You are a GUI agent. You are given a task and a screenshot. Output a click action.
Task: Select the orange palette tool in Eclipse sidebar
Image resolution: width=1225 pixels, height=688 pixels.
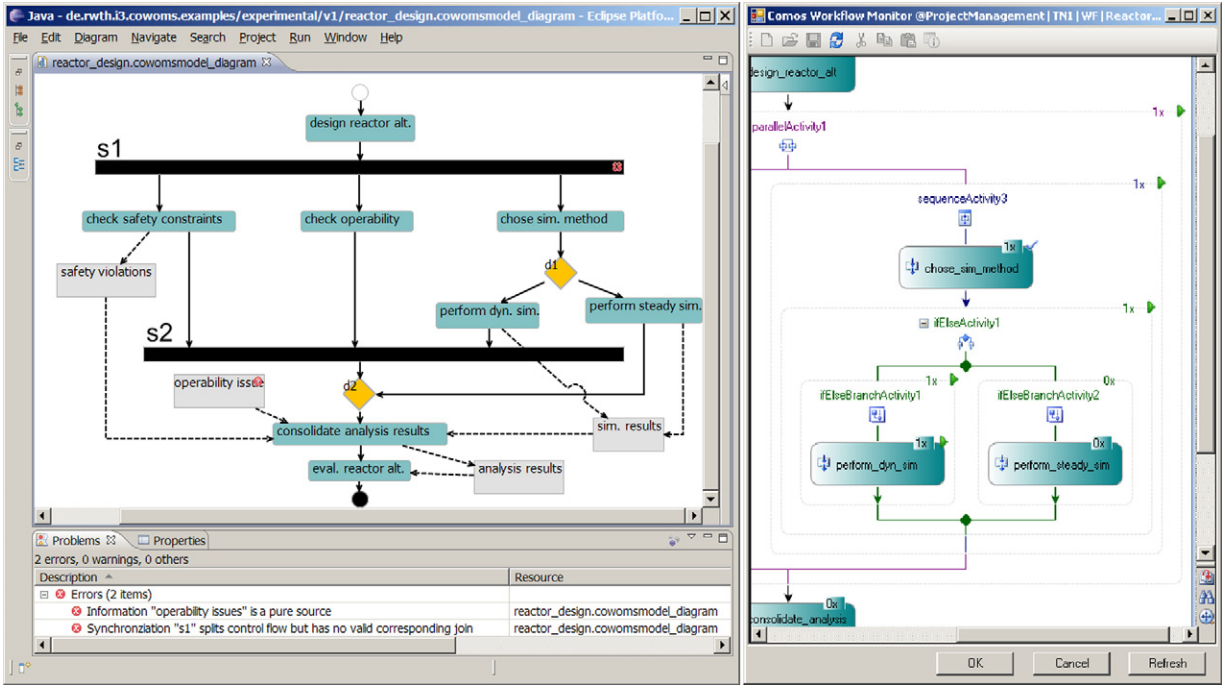(18, 90)
